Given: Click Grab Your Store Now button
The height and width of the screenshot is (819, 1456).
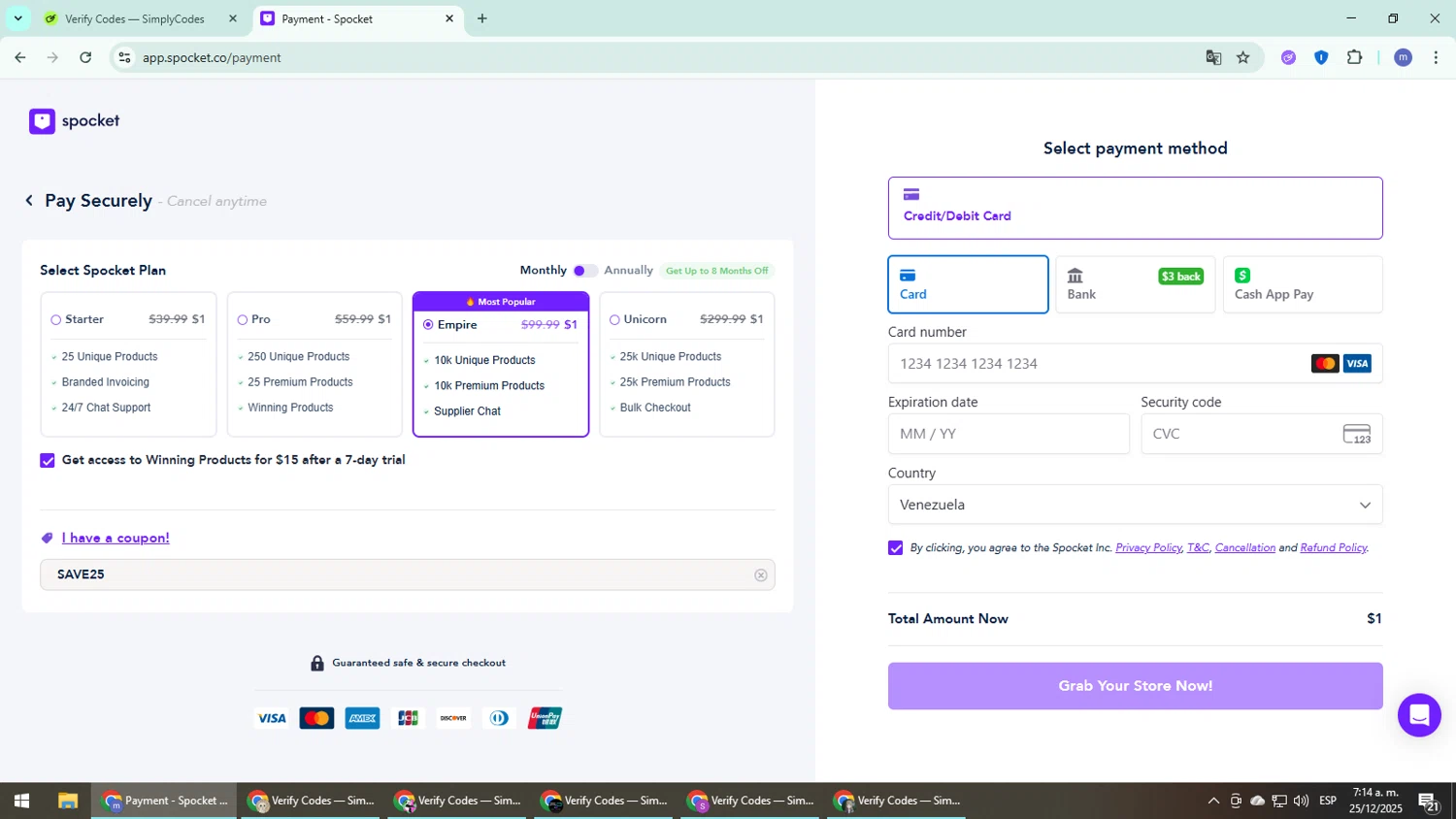Looking at the screenshot, I should pyautogui.click(x=1135, y=686).
